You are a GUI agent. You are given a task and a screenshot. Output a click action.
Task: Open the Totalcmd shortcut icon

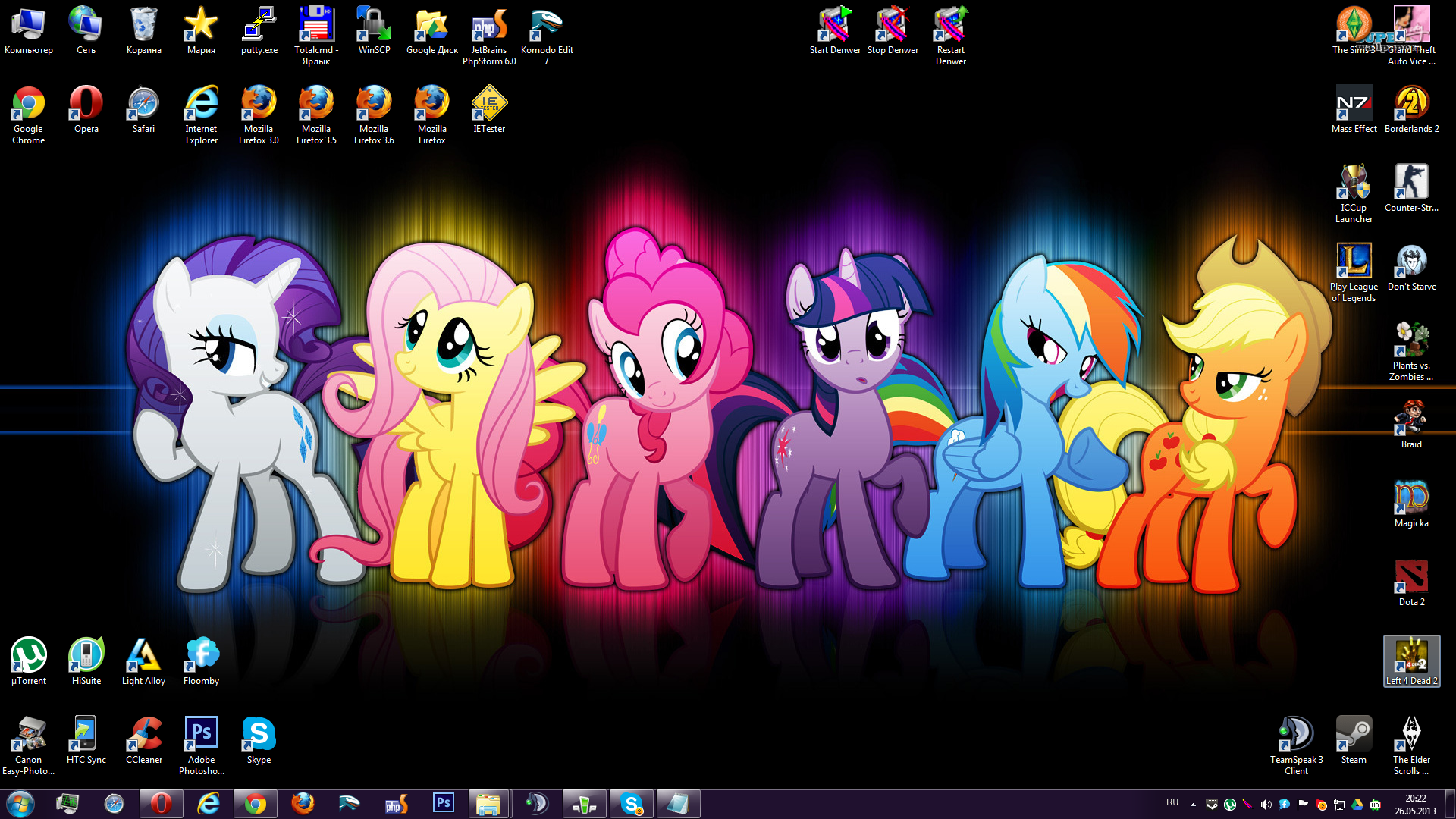click(316, 36)
